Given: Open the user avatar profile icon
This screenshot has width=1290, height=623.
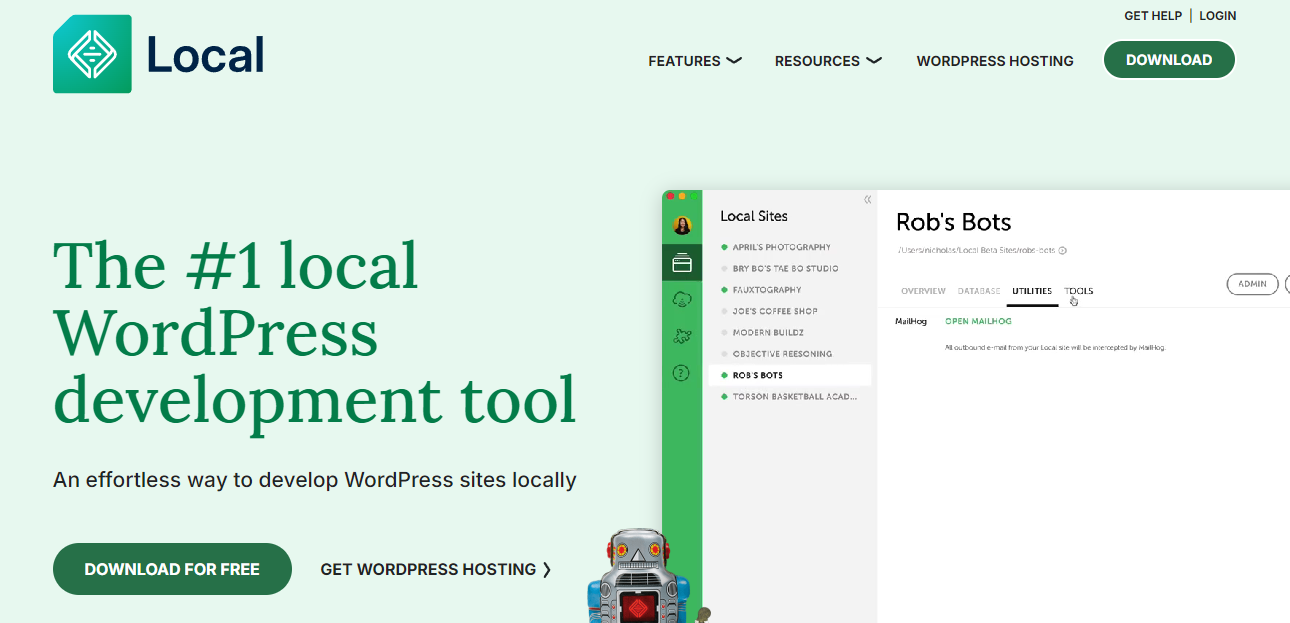Looking at the screenshot, I should [x=683, y=225].
